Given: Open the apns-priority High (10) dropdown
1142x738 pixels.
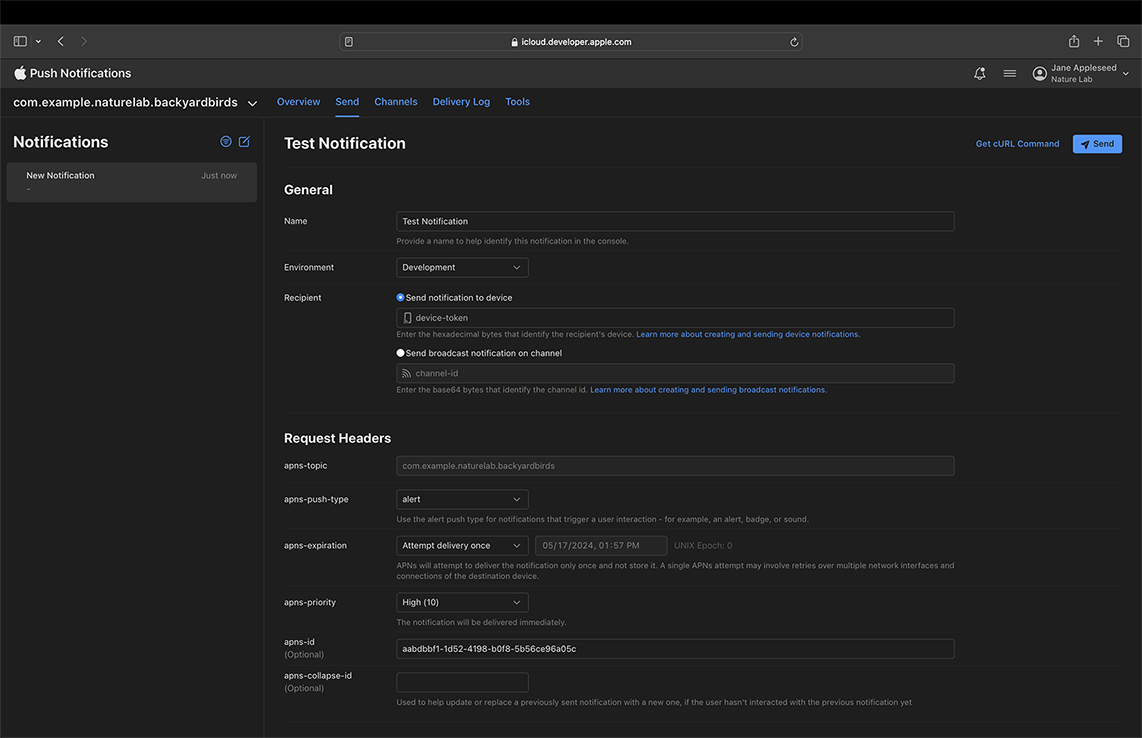Looking at the screenshot, I should (x=462, y=602).
